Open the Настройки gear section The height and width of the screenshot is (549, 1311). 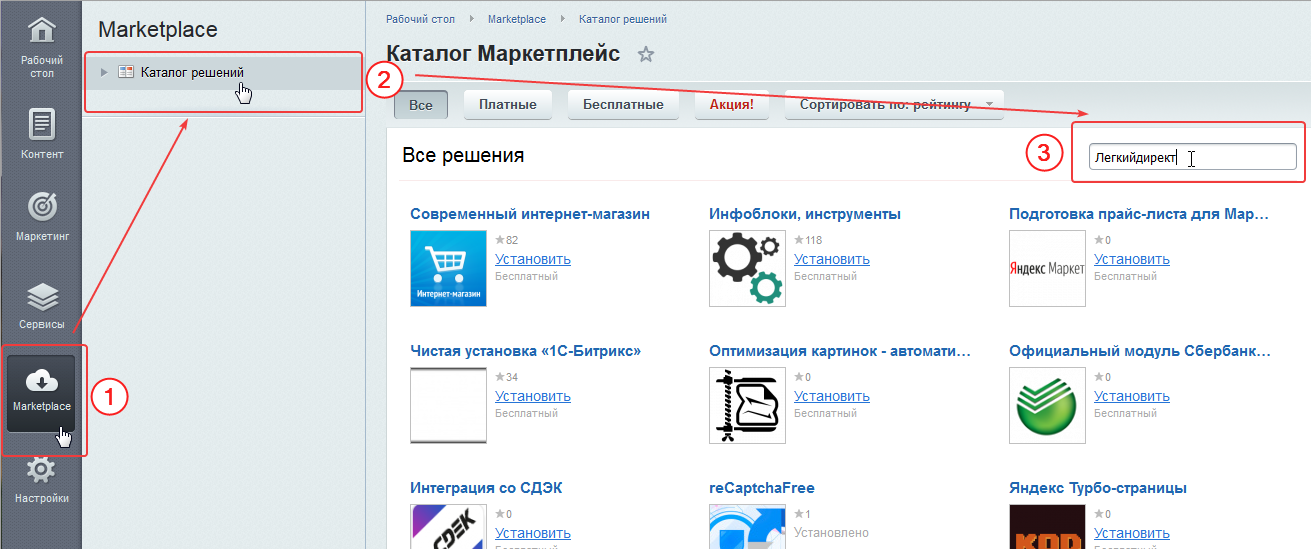42,480
